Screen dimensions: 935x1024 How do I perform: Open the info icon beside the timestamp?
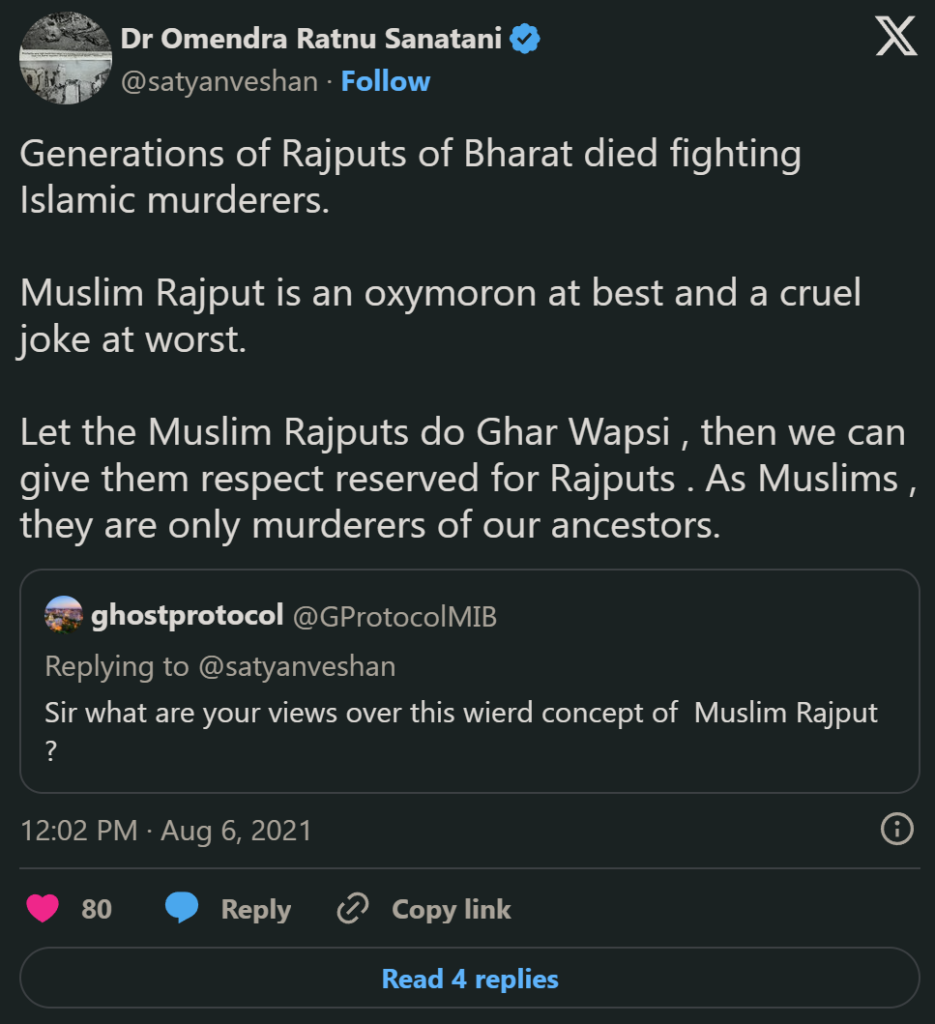pos(897,829)
